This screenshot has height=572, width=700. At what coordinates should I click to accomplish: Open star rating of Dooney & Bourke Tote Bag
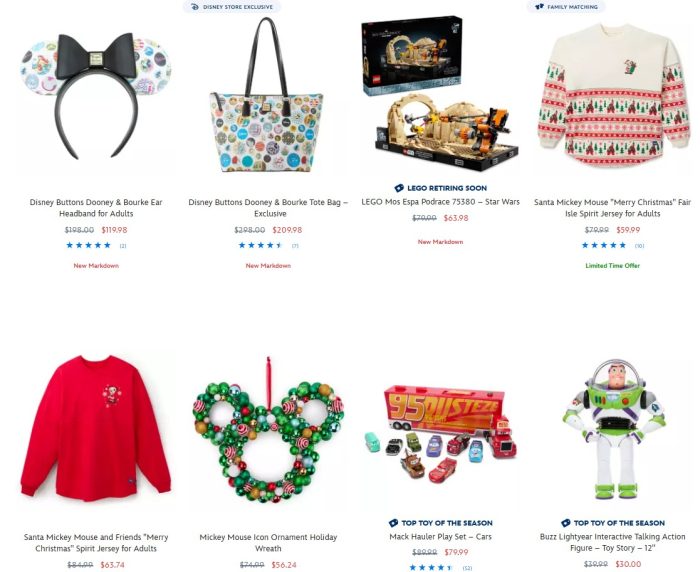point(261,245)
